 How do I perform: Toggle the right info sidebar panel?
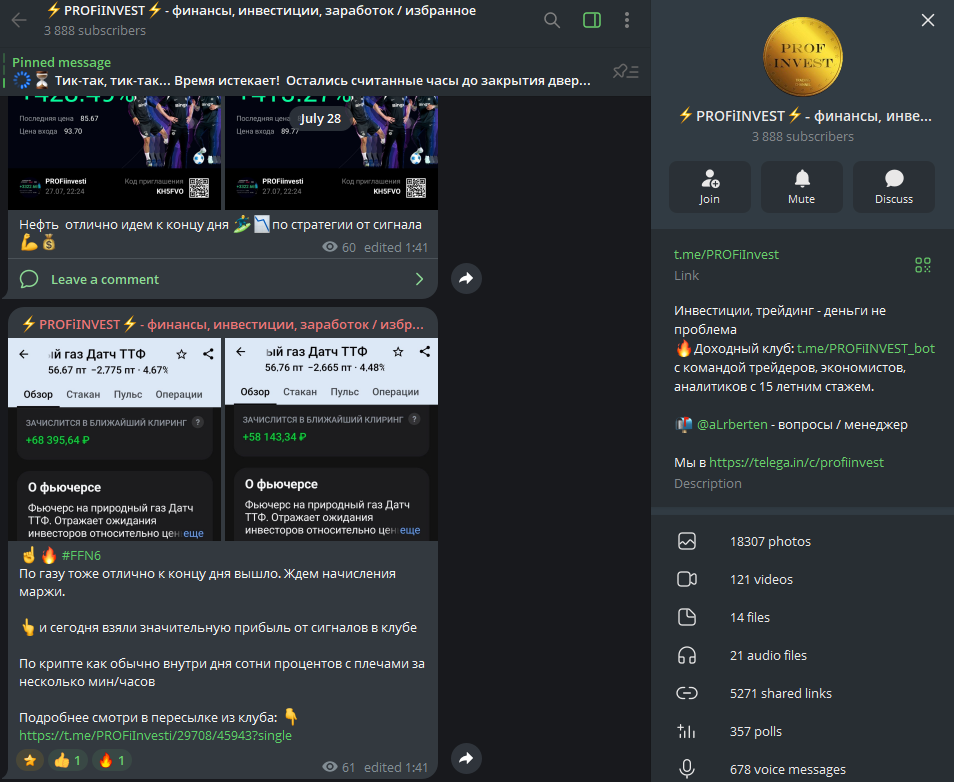click(591, 20)
